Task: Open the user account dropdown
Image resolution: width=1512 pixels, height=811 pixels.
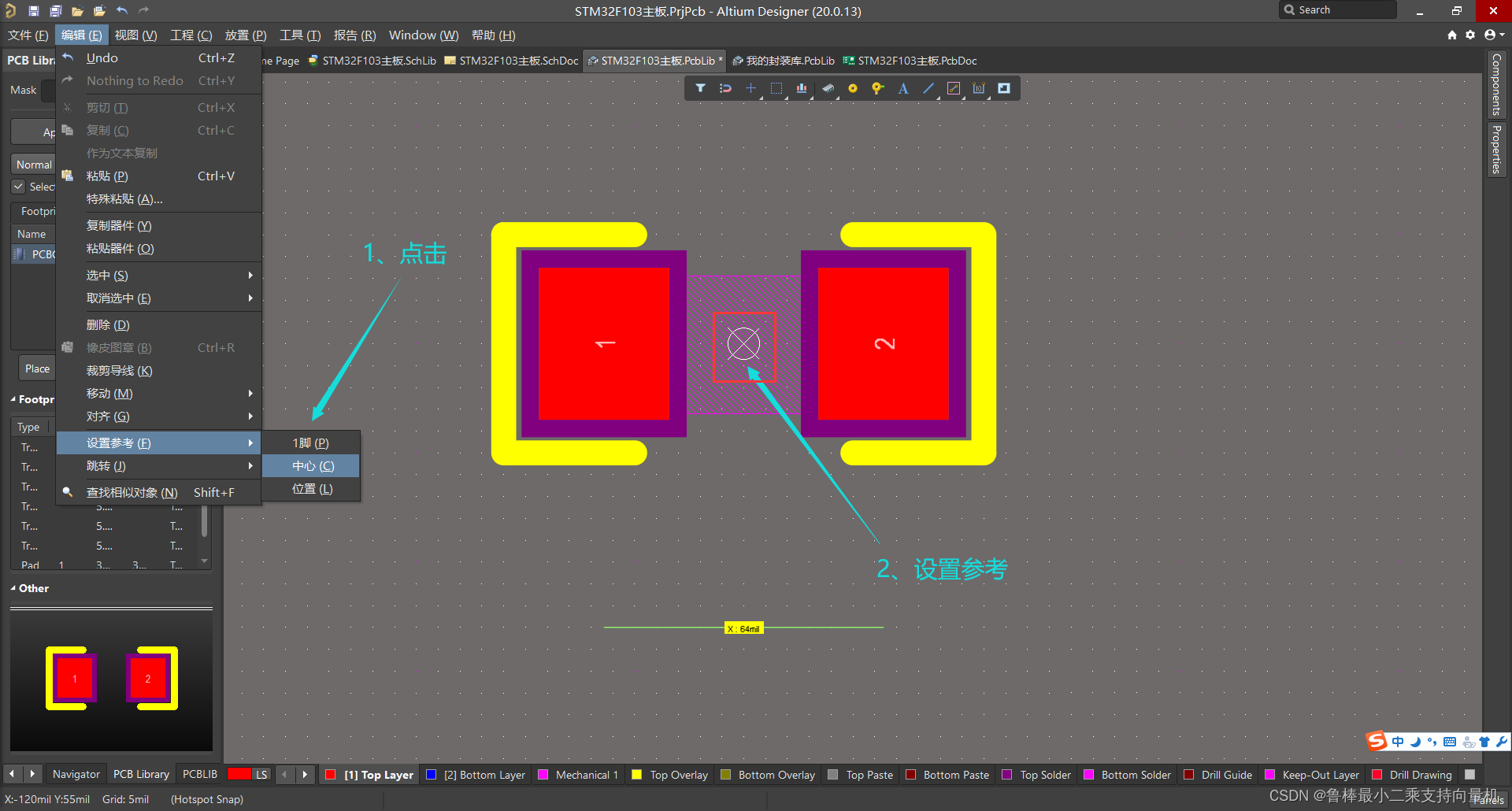Action: (x=1494, y=35)
